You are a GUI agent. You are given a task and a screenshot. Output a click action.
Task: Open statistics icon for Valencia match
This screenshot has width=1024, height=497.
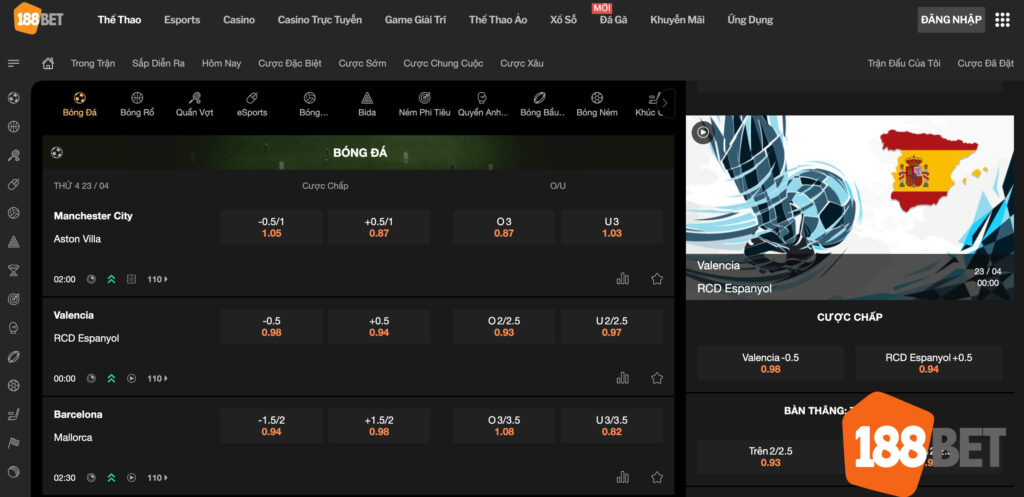[623, 378]
